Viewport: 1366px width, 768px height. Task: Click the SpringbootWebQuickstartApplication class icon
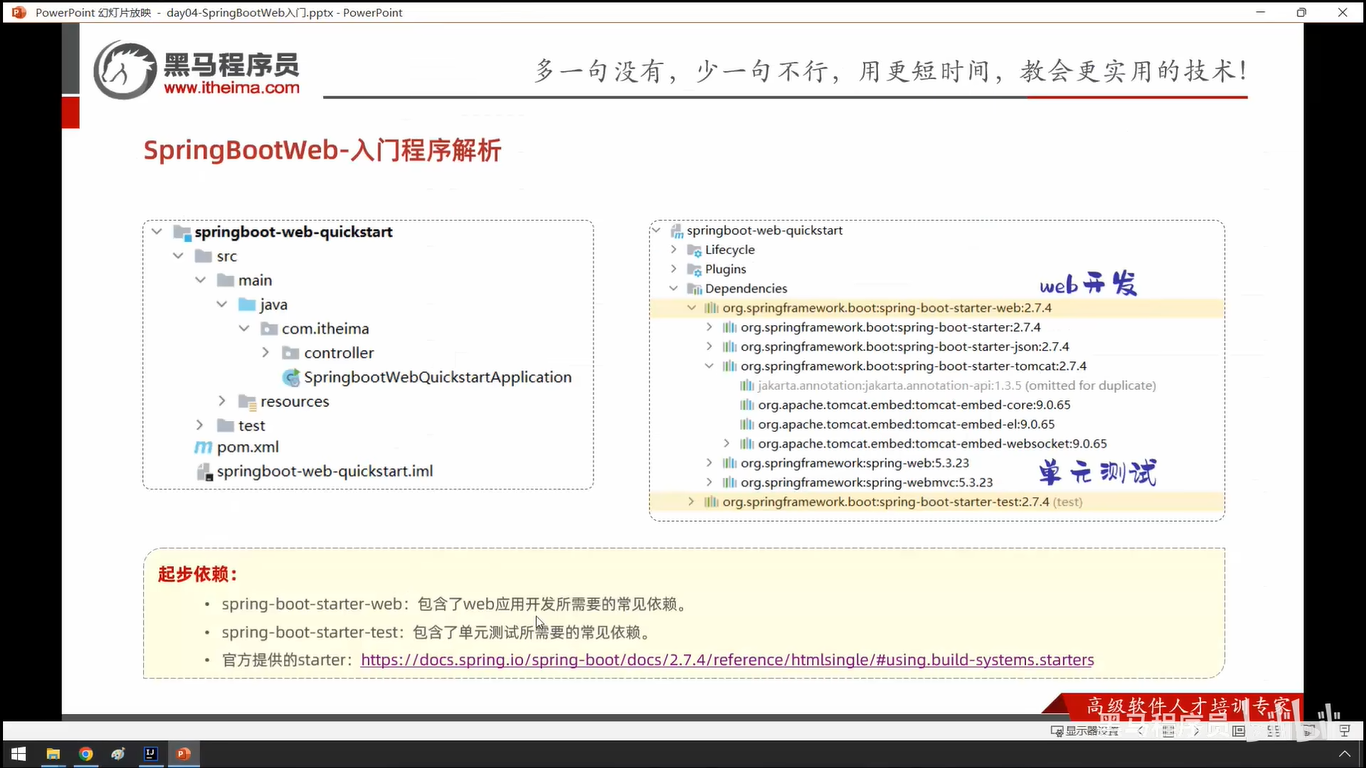(291, 377)
